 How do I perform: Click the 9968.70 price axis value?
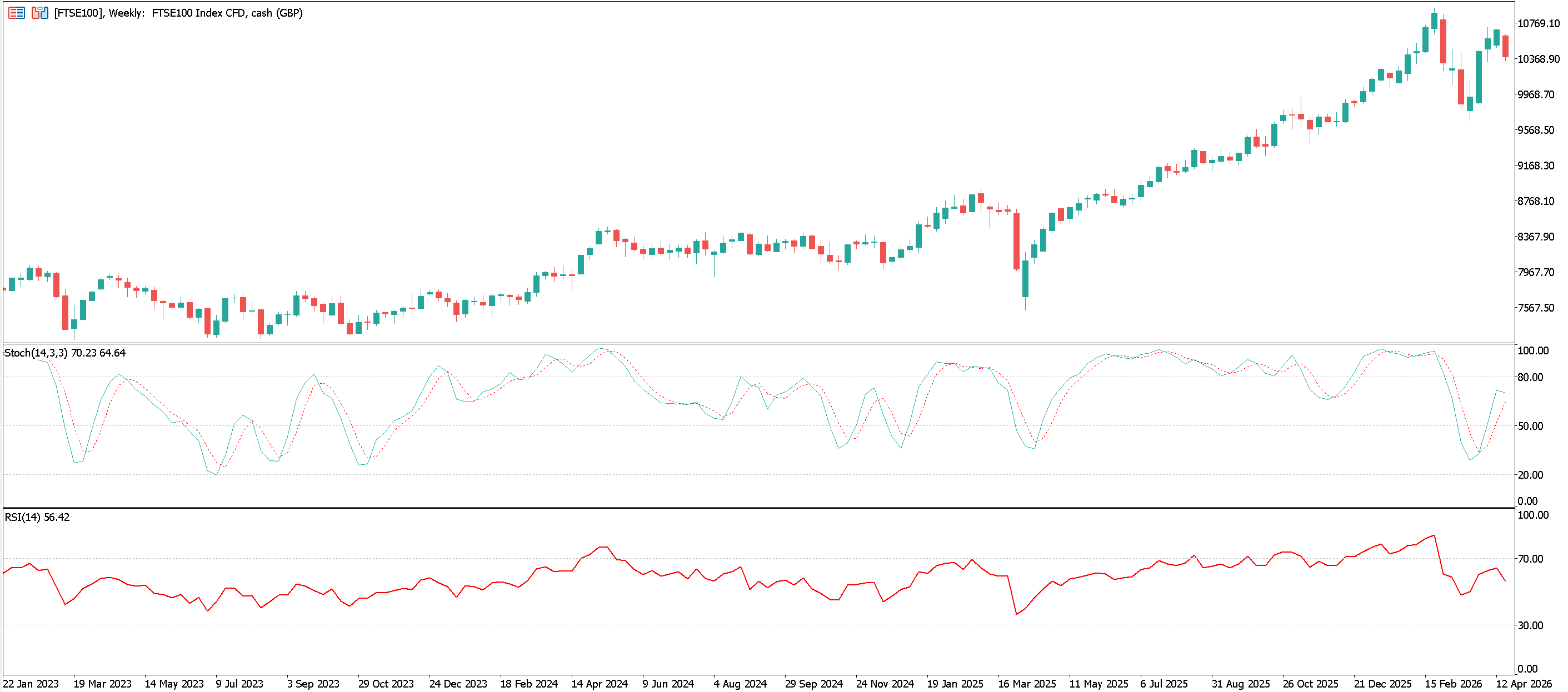(x=1536, y=95)
